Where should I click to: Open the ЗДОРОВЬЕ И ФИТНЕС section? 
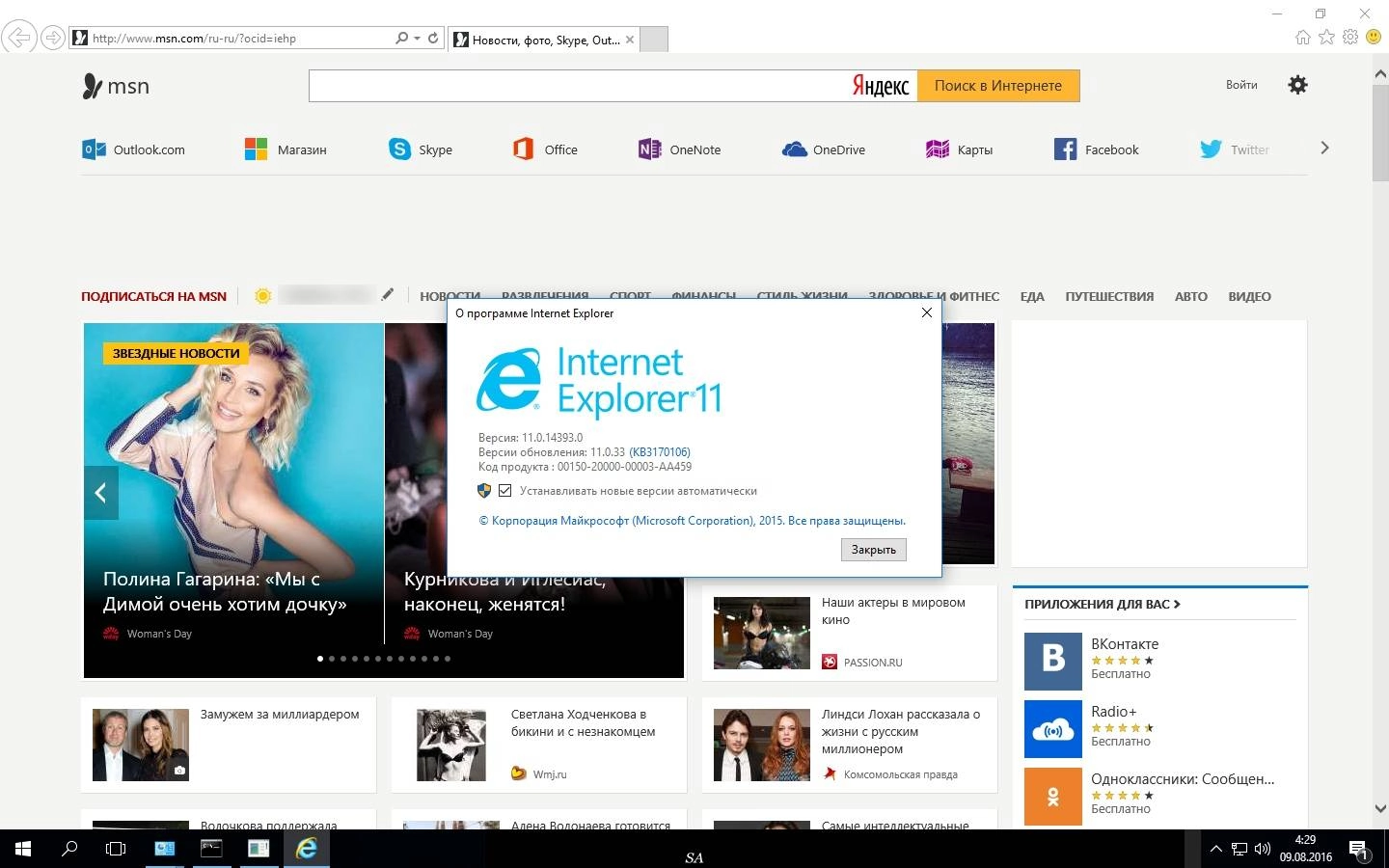tap(934, 296)
